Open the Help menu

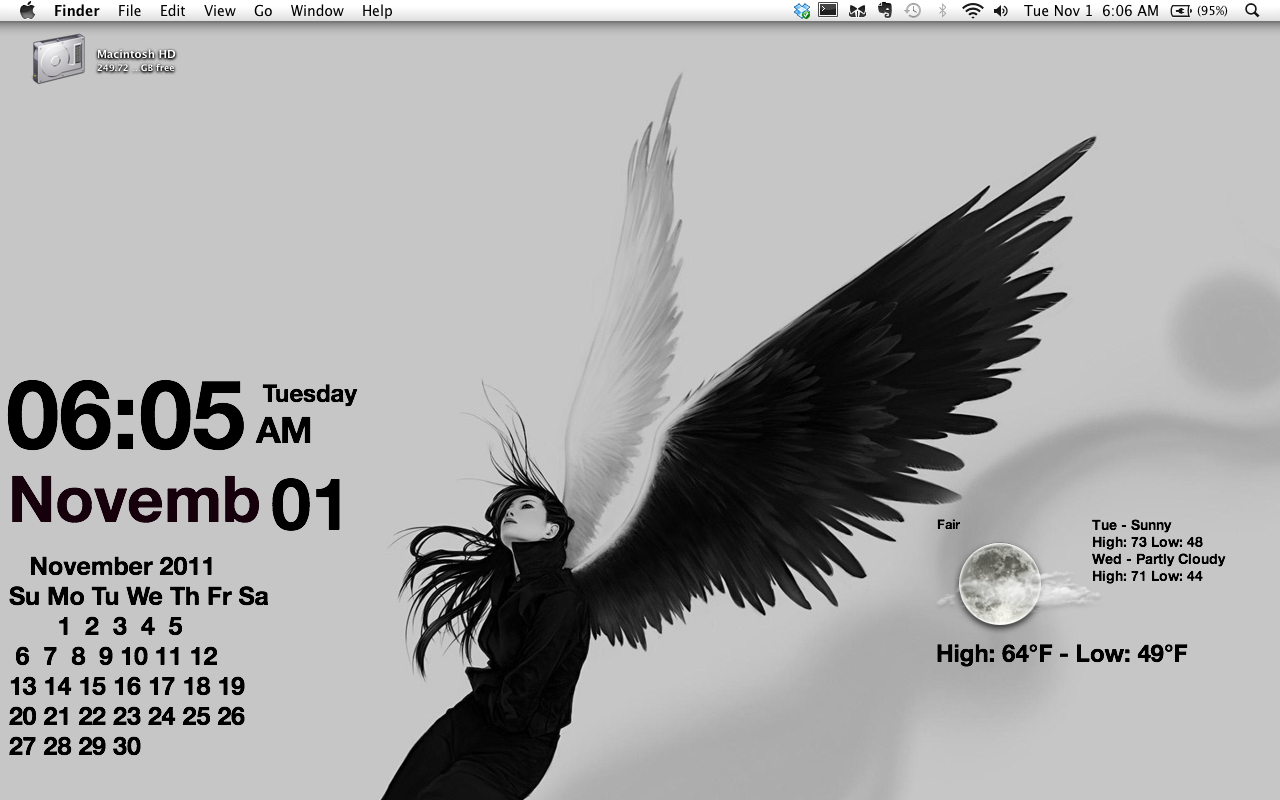377,11
